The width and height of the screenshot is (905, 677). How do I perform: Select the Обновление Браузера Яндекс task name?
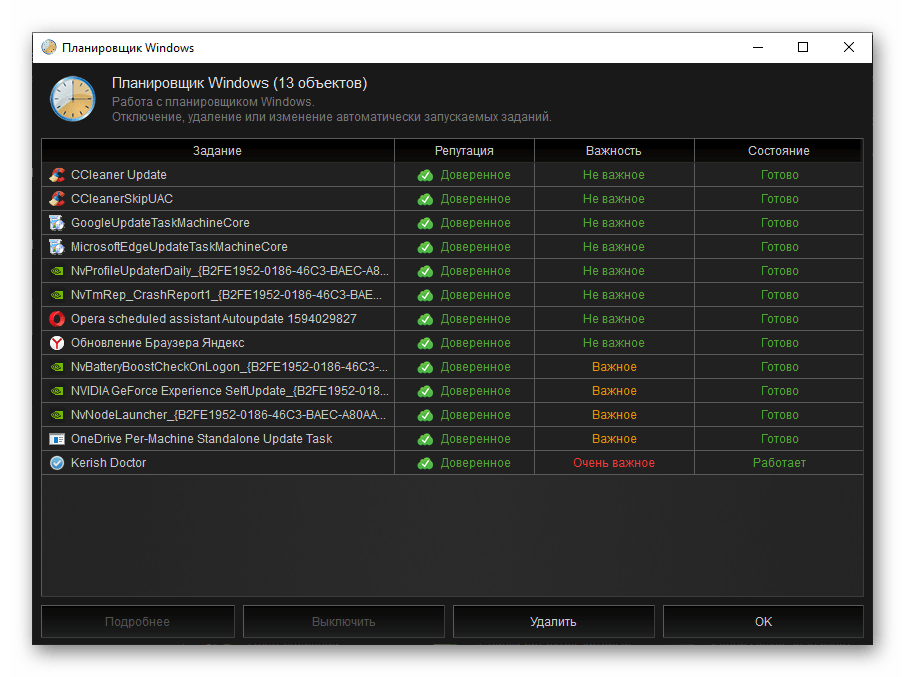[x=158, y=343]
